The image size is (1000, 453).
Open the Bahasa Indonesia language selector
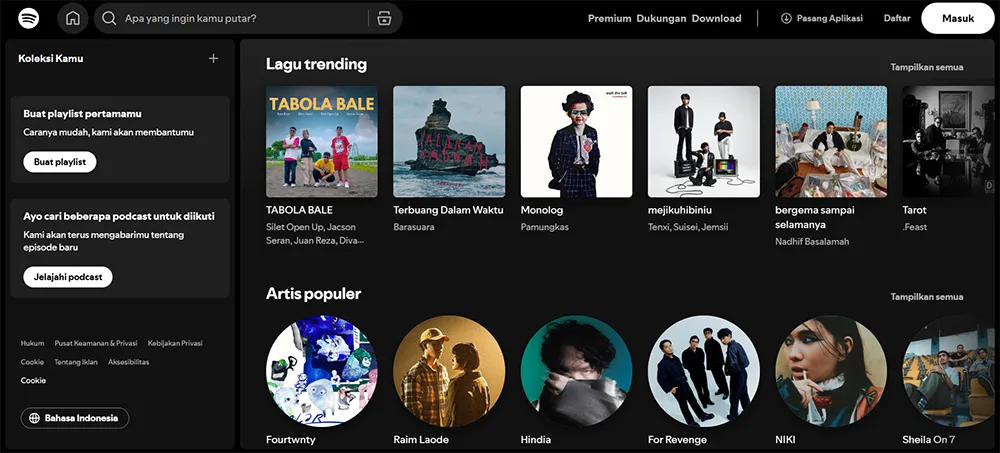coord(75,419)
